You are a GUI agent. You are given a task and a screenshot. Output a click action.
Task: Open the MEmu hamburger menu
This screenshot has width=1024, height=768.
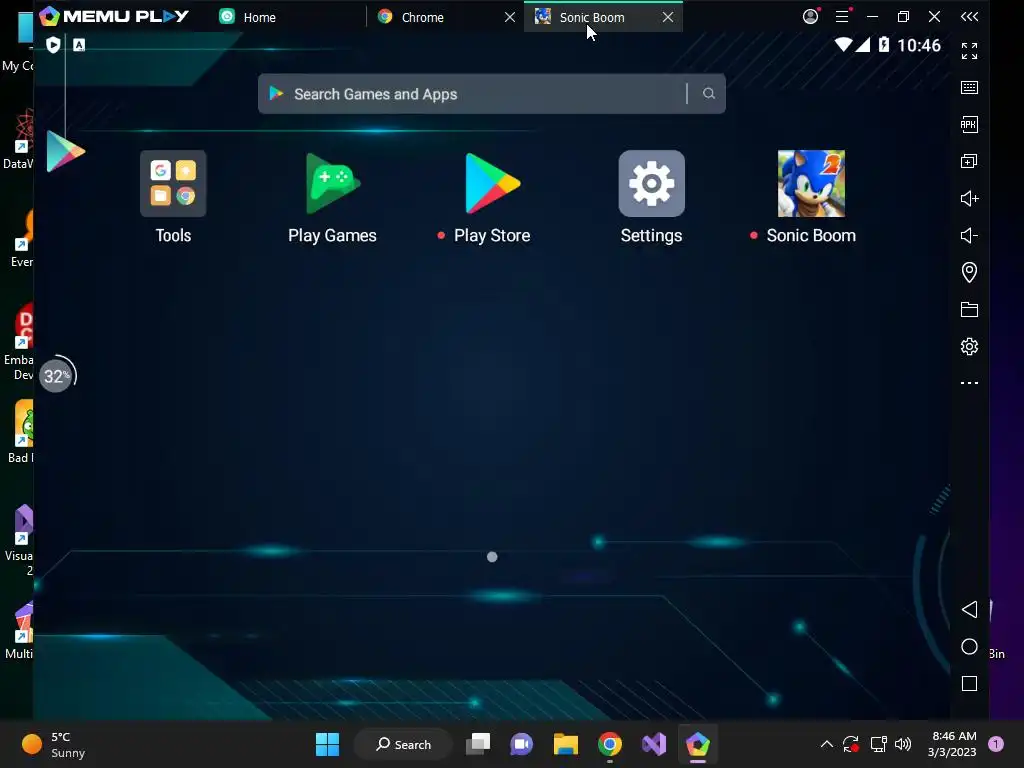(x=842, y=16)
